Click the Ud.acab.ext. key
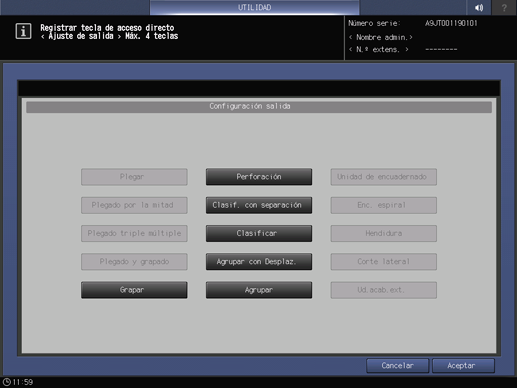Viewport: 517px width, 388px height. [384, 290]
